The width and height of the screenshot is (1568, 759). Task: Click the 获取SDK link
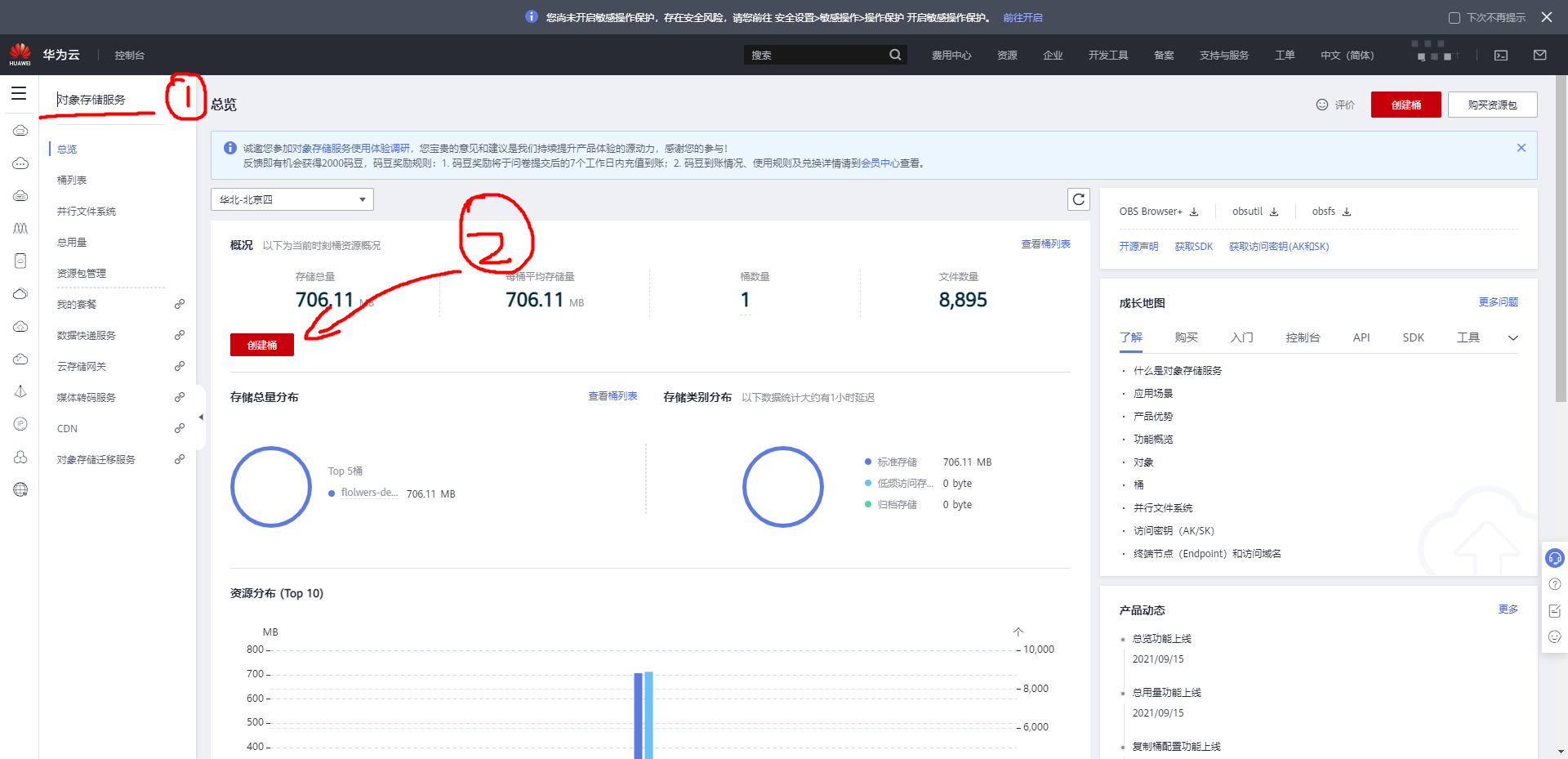coord(1194,247)
